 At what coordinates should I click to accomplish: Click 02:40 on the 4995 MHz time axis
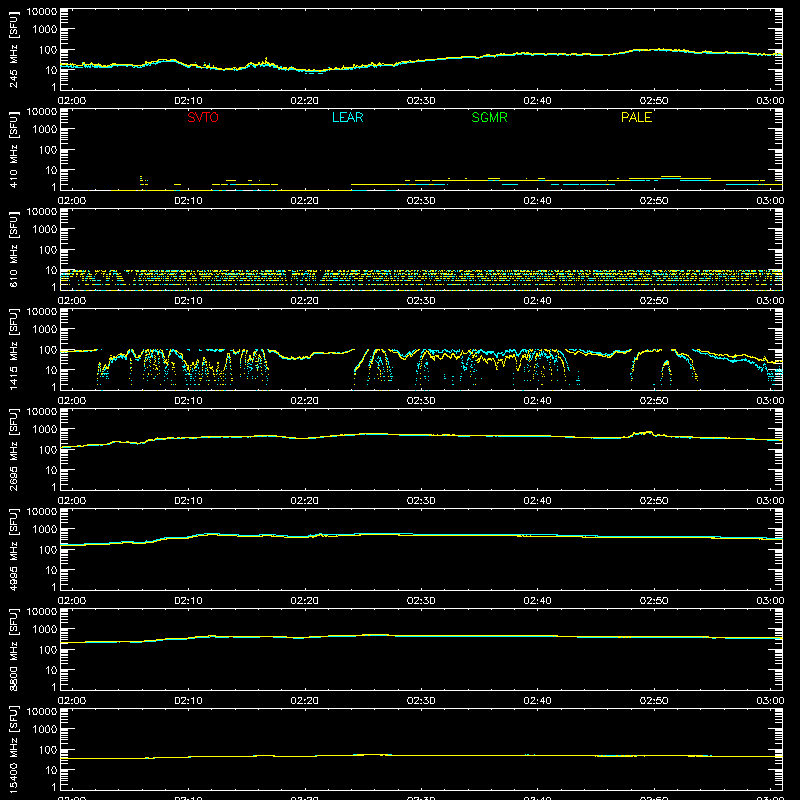[537, 601]
